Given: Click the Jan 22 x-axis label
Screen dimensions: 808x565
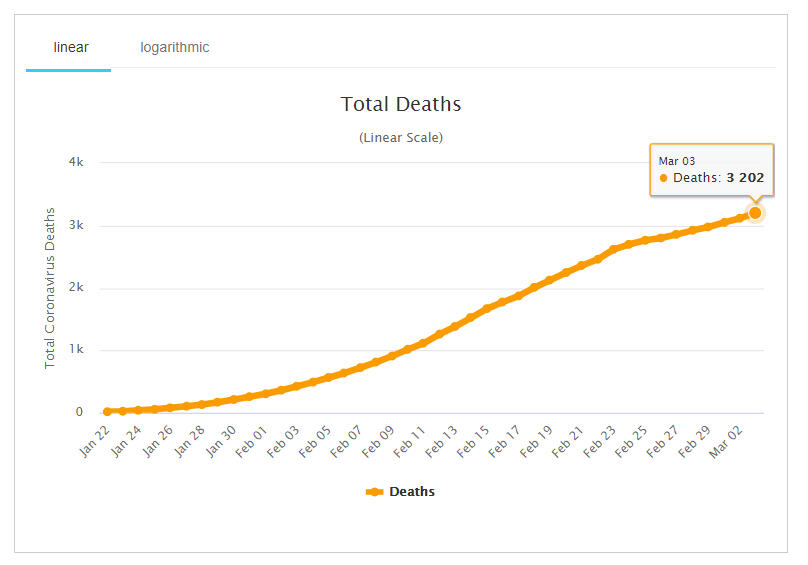Looking at the screenshot, I should coord(94,438).
